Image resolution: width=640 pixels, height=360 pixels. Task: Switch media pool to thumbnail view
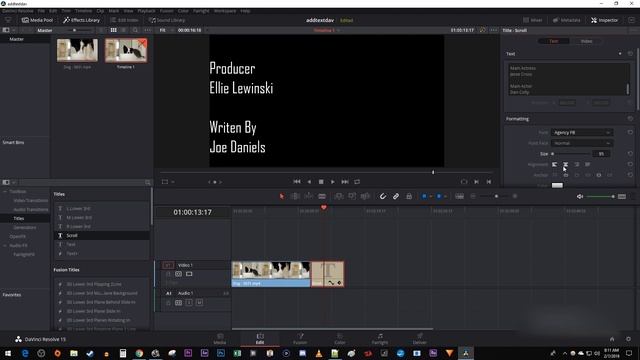(x=113, y=30)
